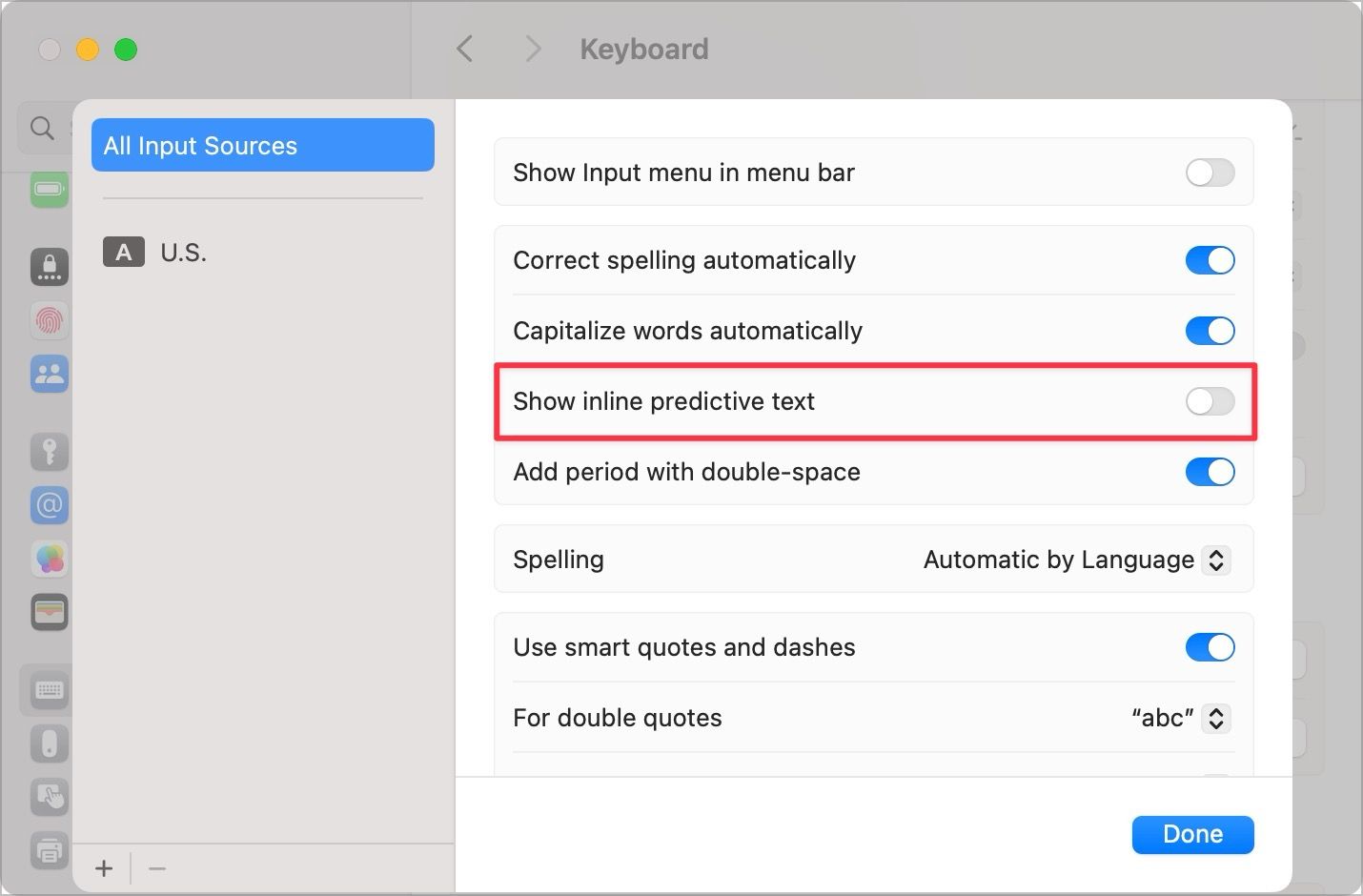Open Mouse settings in the sidebar

pyautogui.click(x=50, y=743)
